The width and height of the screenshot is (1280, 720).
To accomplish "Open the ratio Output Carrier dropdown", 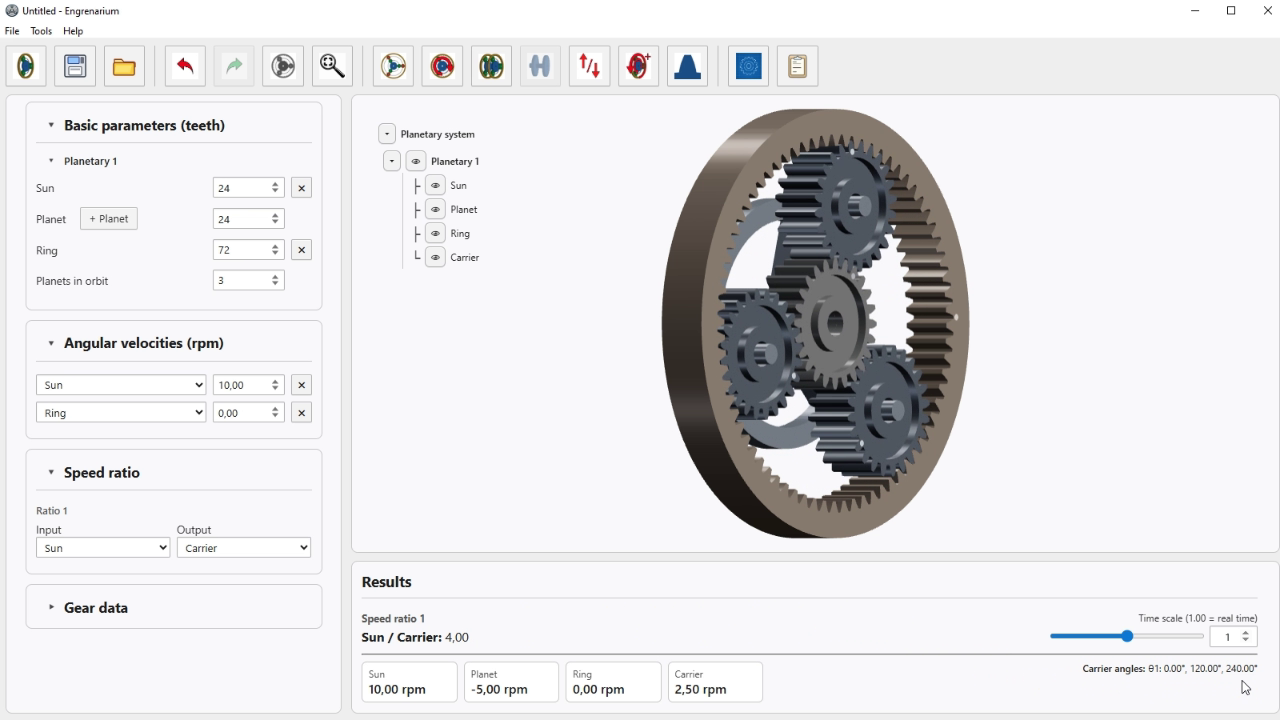I will (x=244, y=548).
